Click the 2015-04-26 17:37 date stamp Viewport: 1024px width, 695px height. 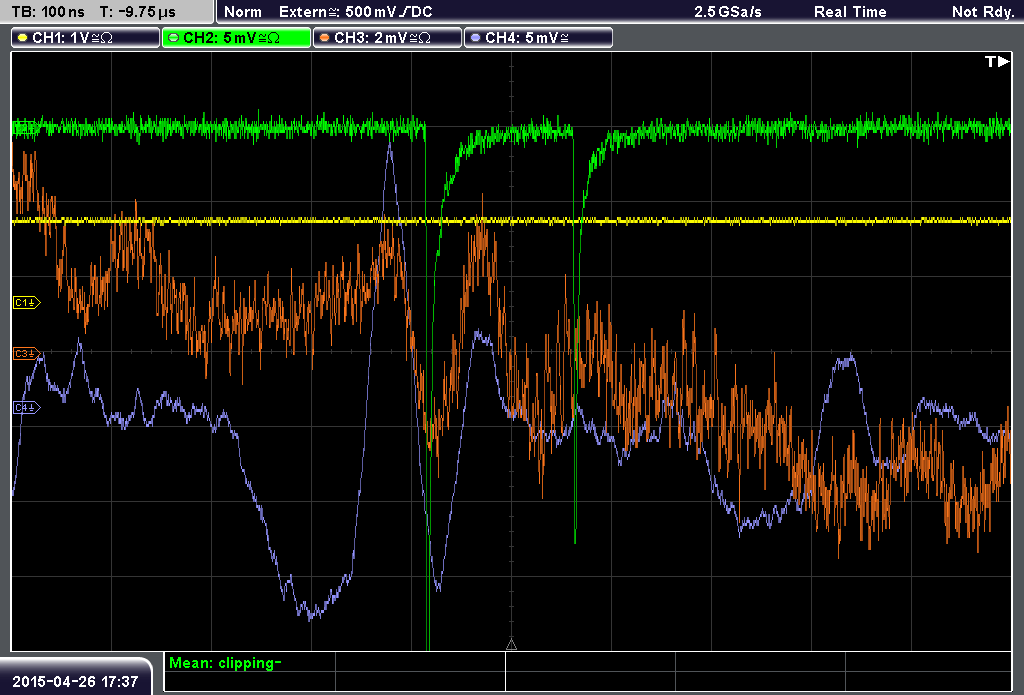pos(75,681)
